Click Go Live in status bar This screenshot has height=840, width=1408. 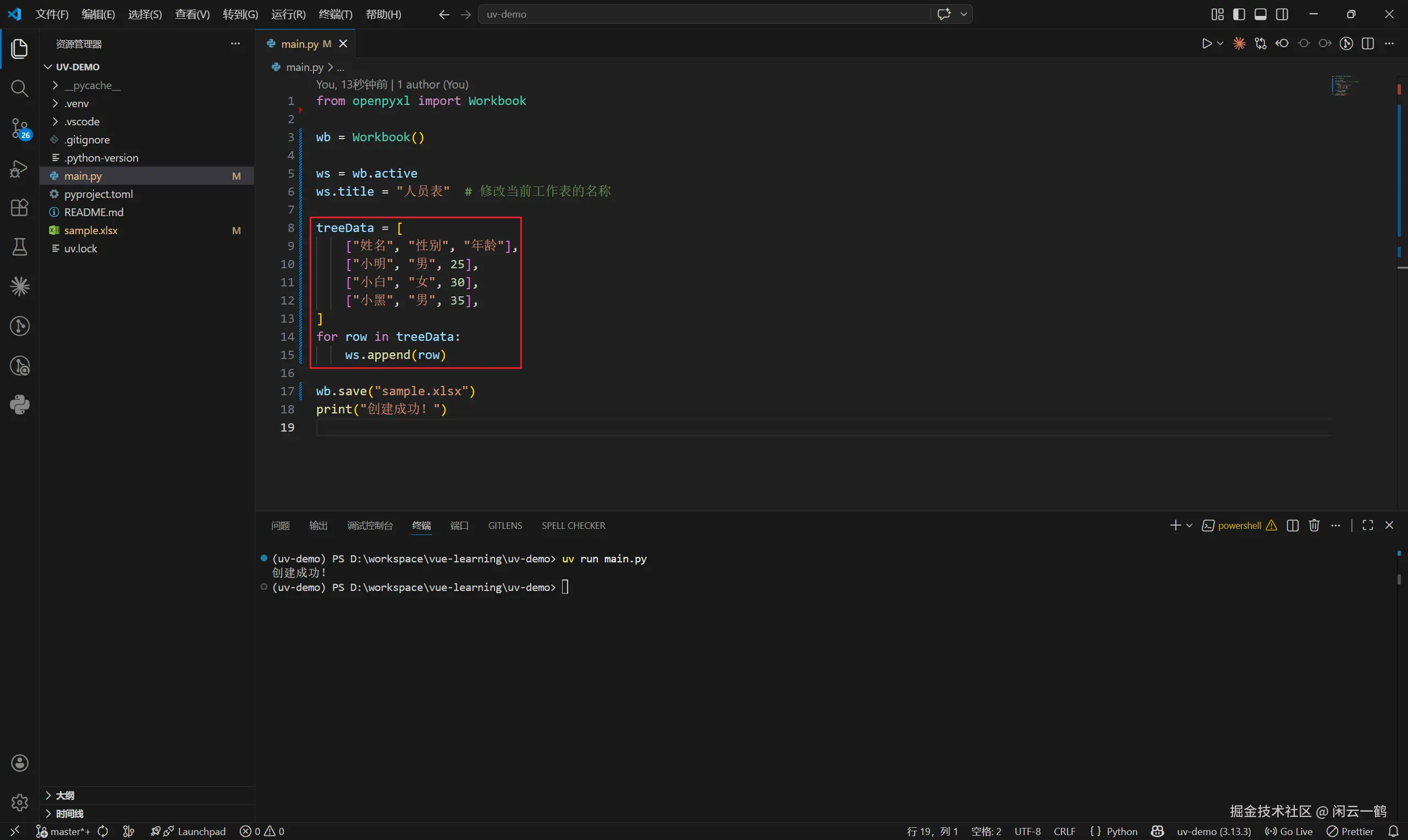coord(1289,832)
